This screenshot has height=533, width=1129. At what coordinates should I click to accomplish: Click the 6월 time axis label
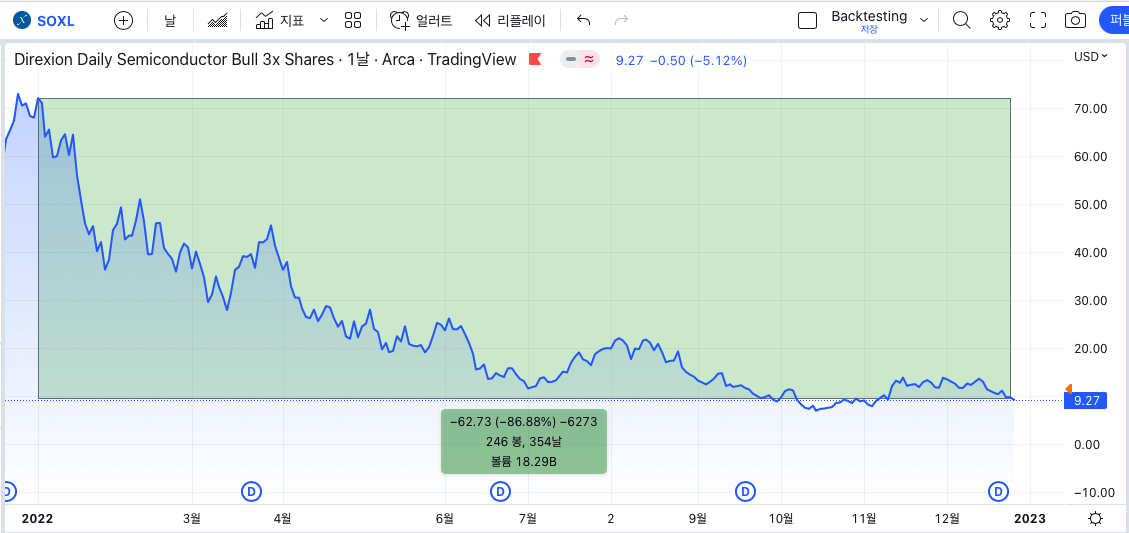click(445, 518)
